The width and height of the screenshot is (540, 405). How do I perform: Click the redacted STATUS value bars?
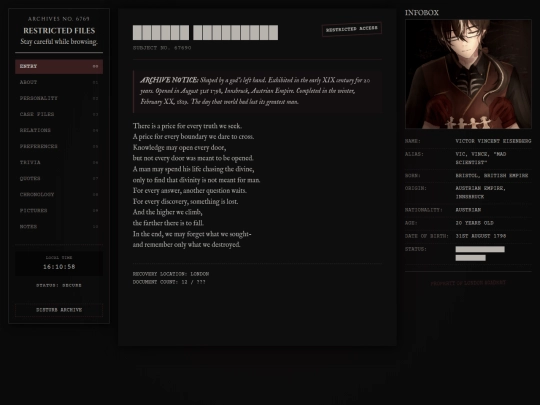pyautogui.click(x=480, y=253)
